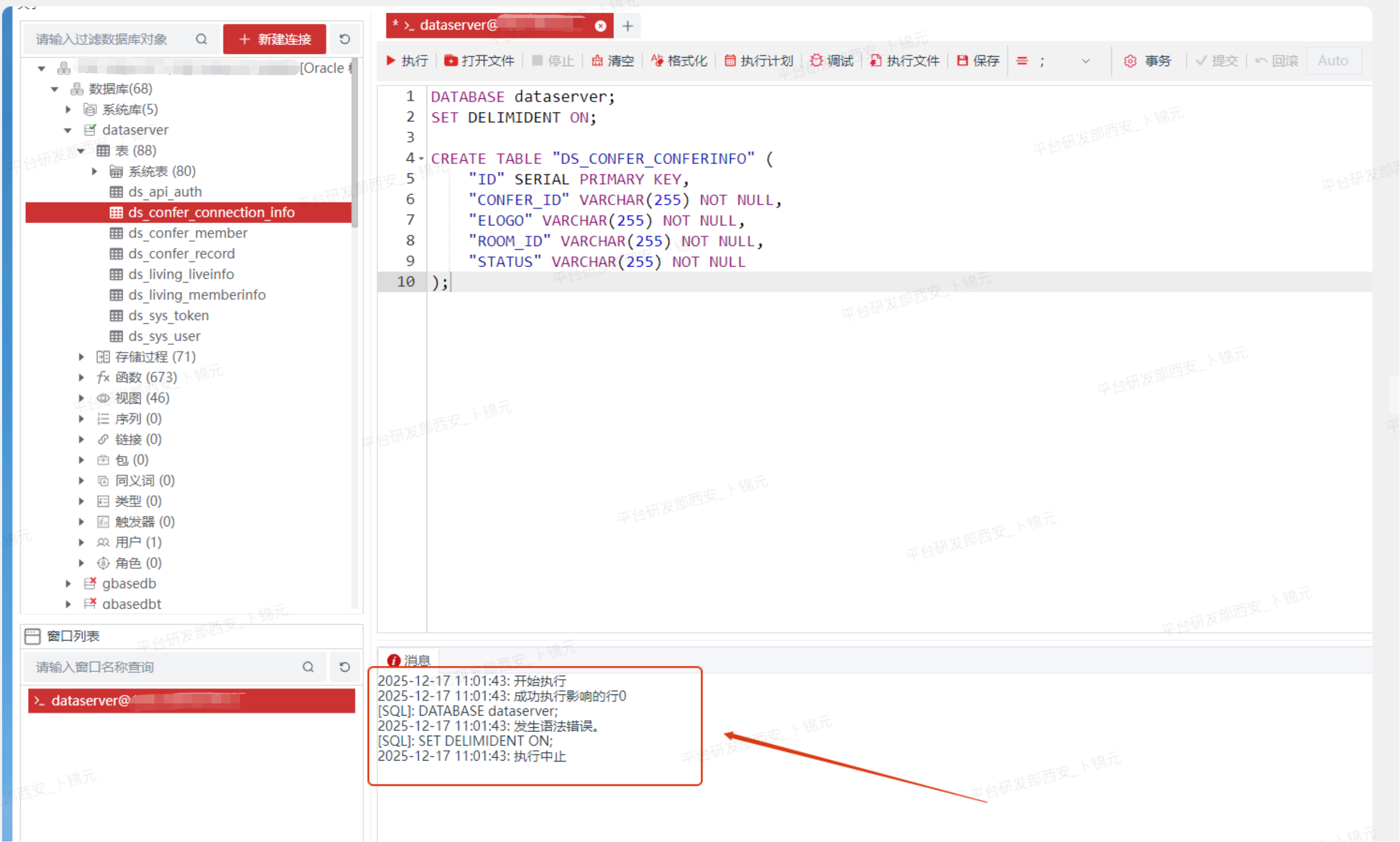Expand the 函数 (673) node
1400x842 pixels.
coord(81,377)
